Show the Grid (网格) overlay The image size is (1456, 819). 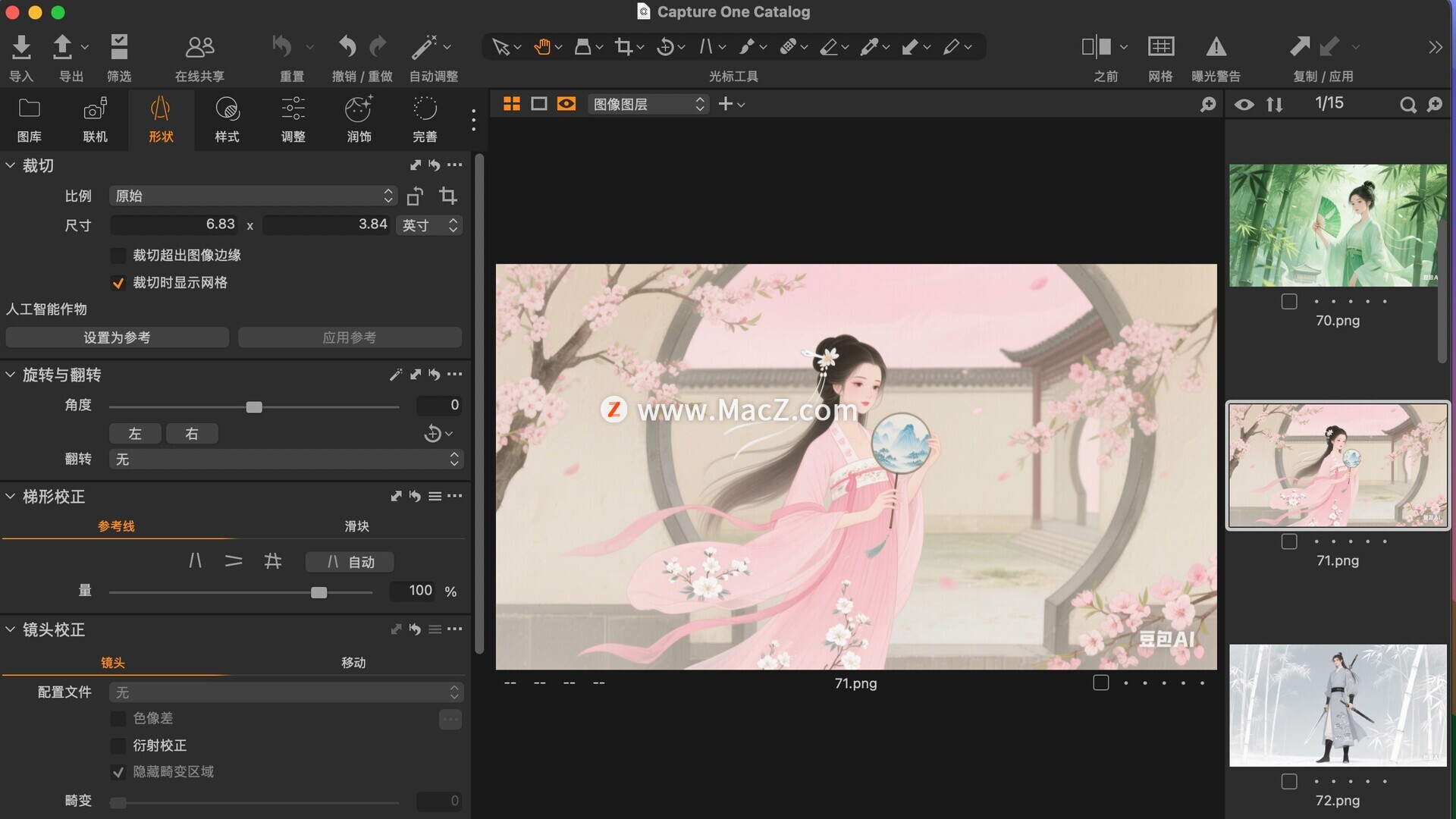(x=1160, y=47)
